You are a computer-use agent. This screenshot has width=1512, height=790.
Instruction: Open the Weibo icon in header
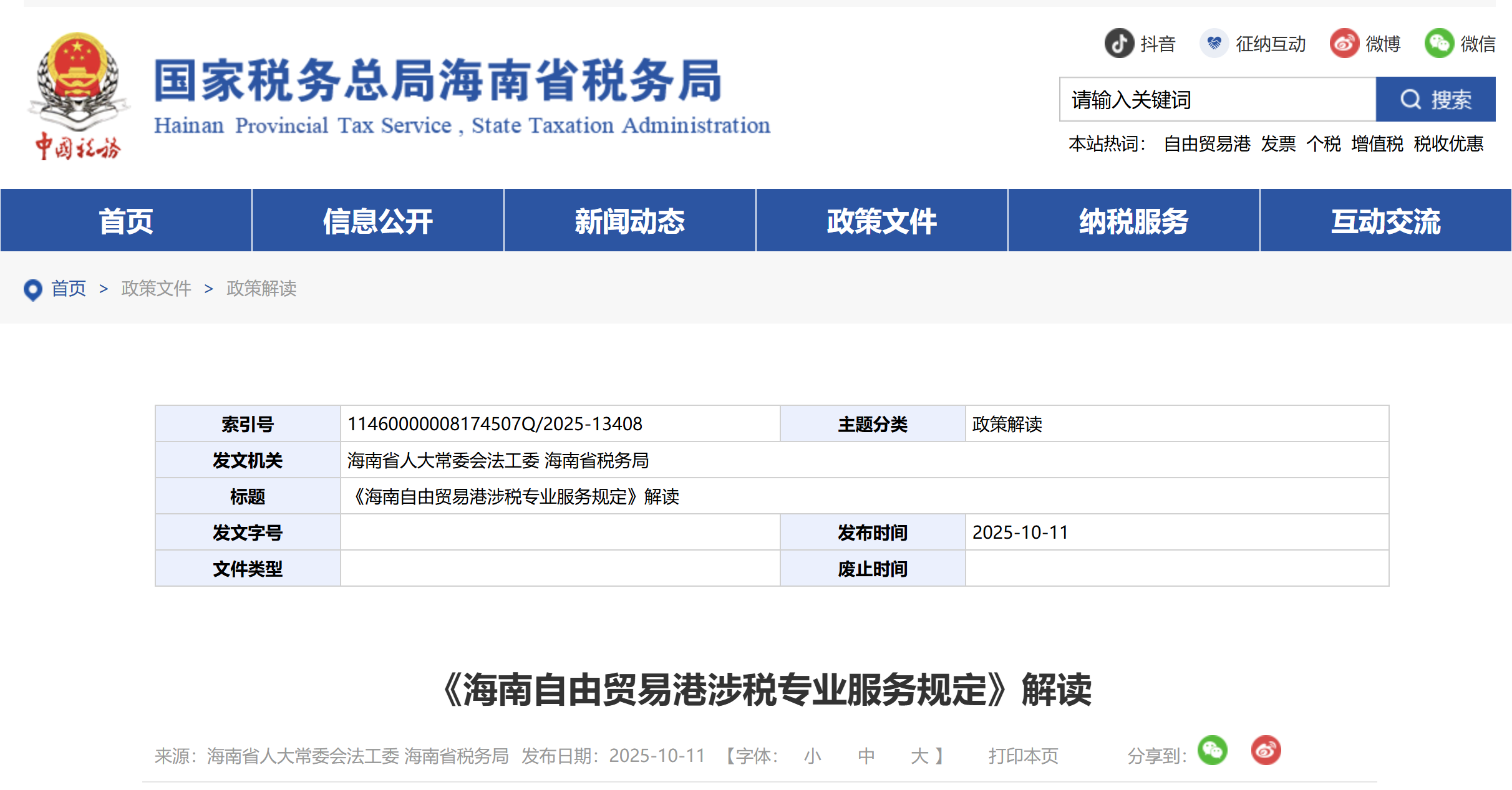pyautogui.click(x=1344, y=44)
